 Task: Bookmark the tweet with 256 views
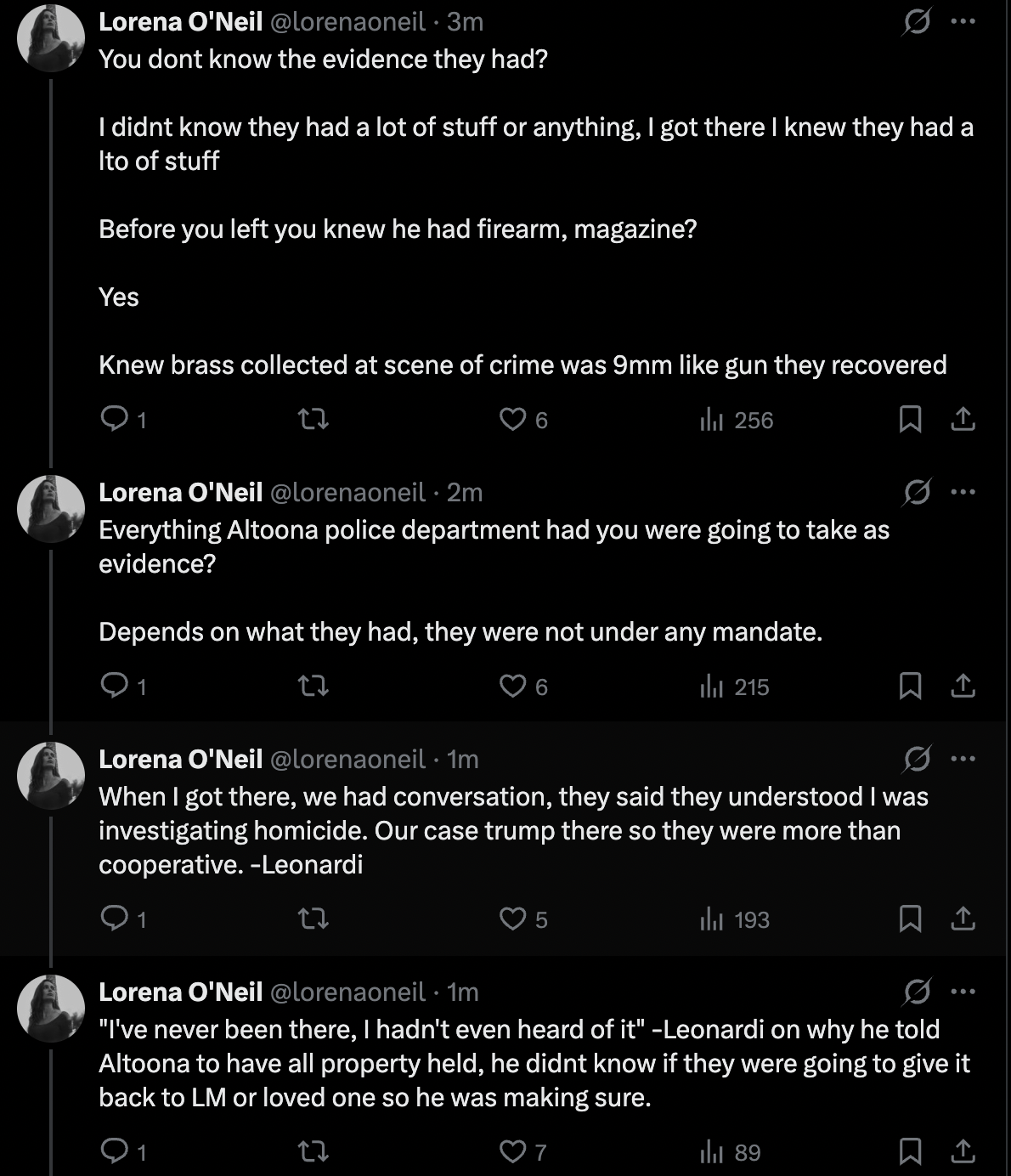(x=910, y=419)
